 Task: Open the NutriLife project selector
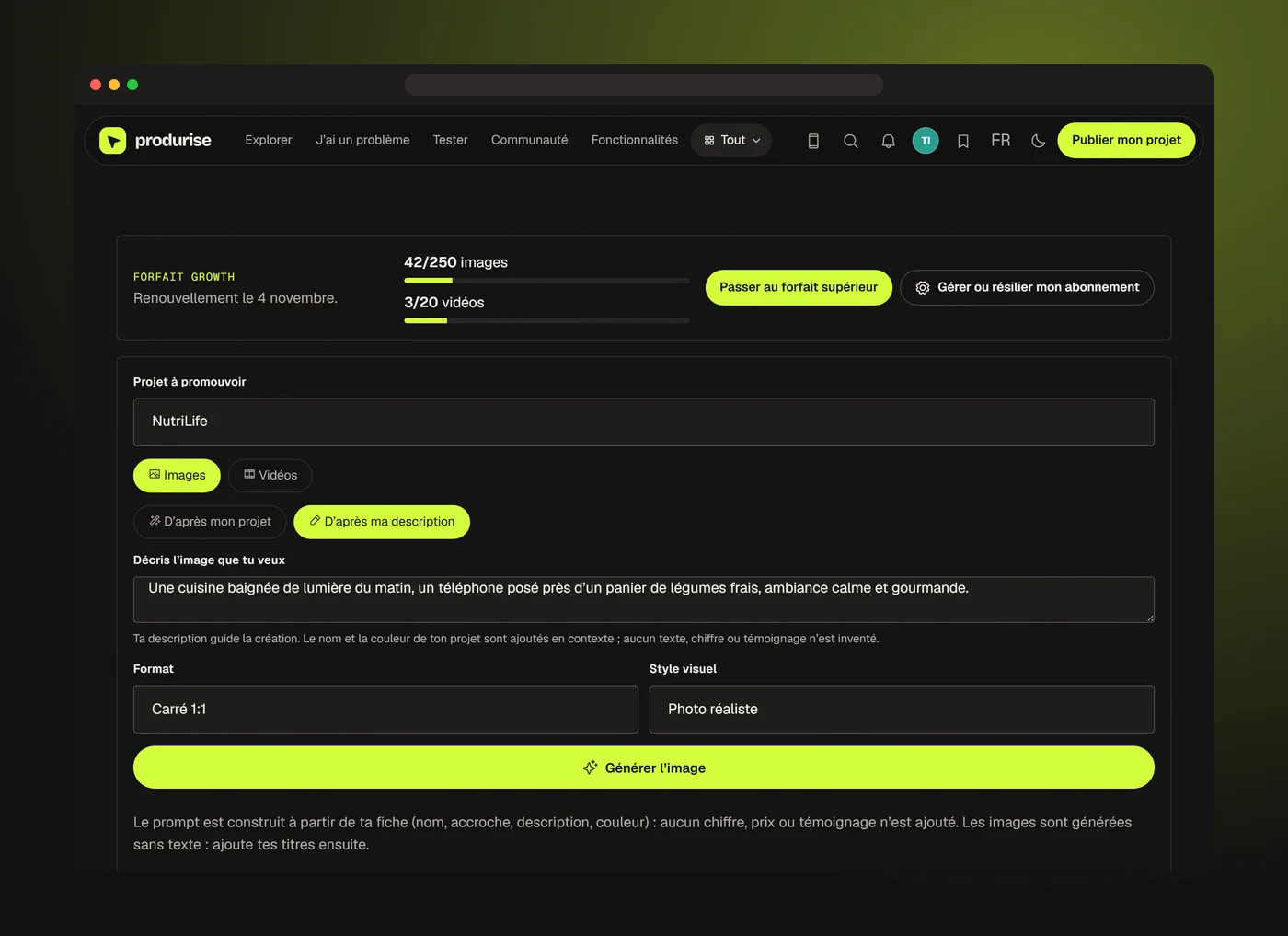(644, 422)
